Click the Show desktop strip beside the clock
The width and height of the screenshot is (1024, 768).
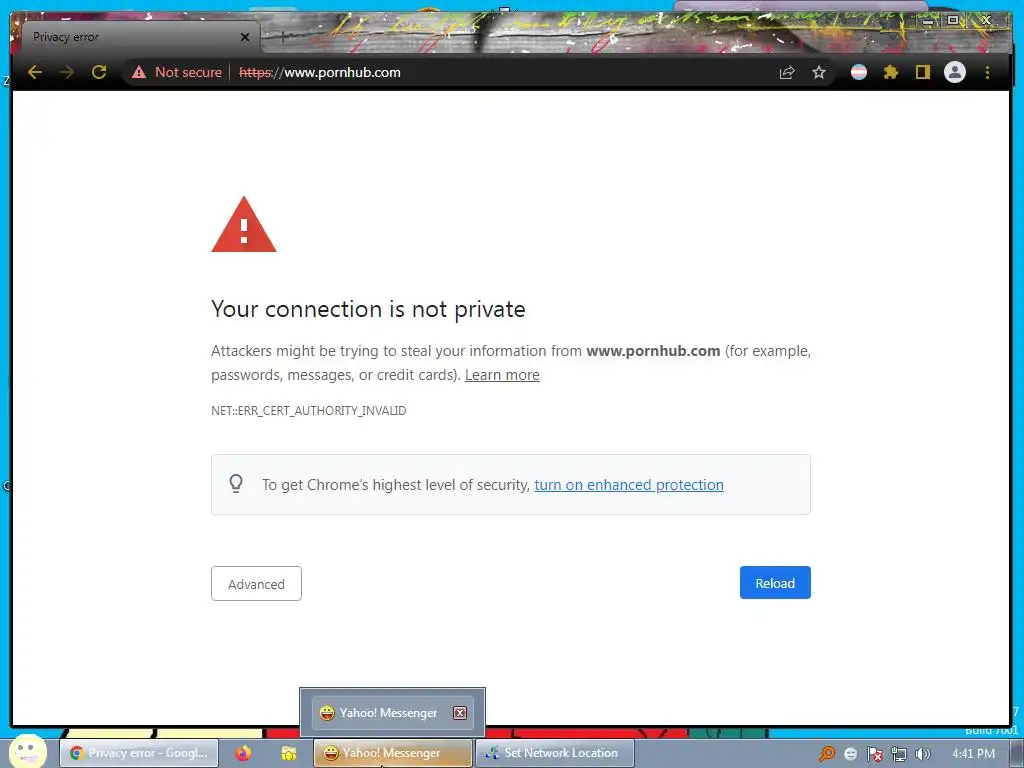click(x=1017, y=753)
